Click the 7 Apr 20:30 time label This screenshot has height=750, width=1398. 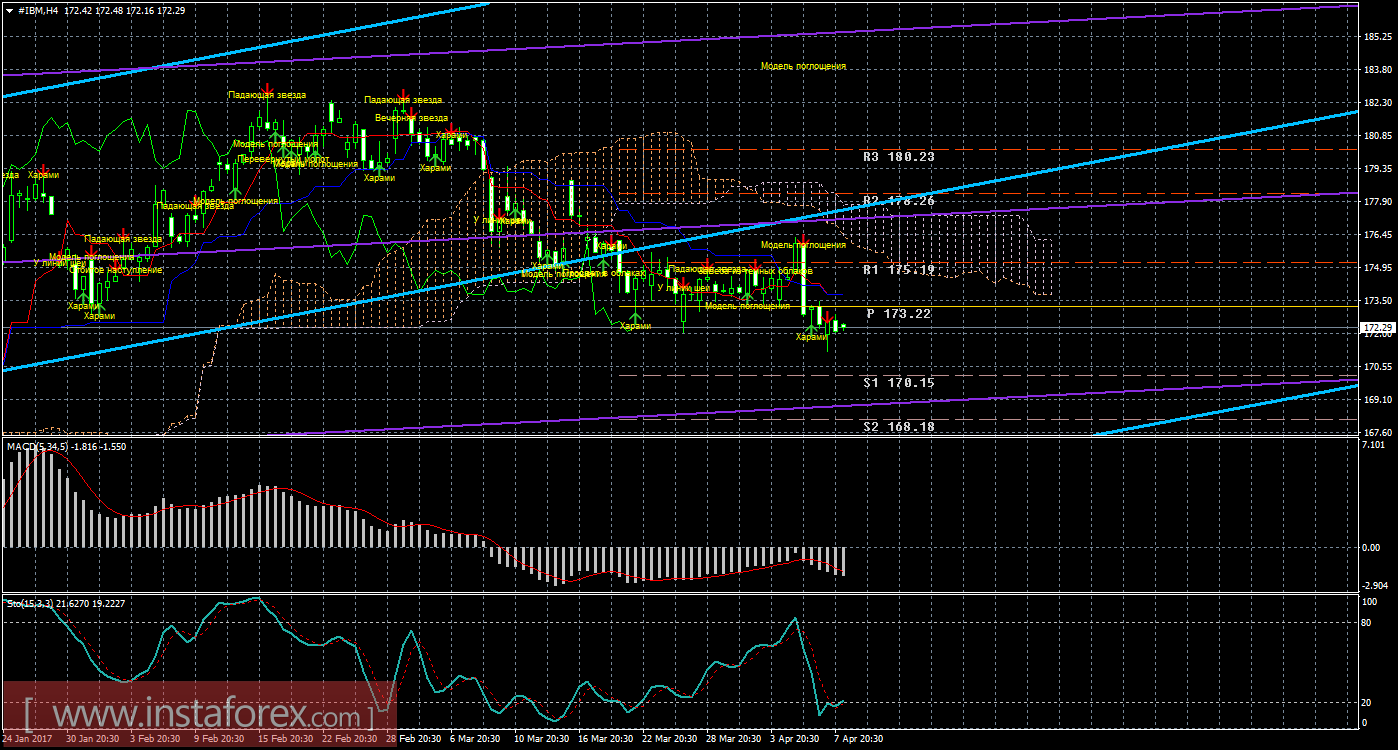click(857, 740)
